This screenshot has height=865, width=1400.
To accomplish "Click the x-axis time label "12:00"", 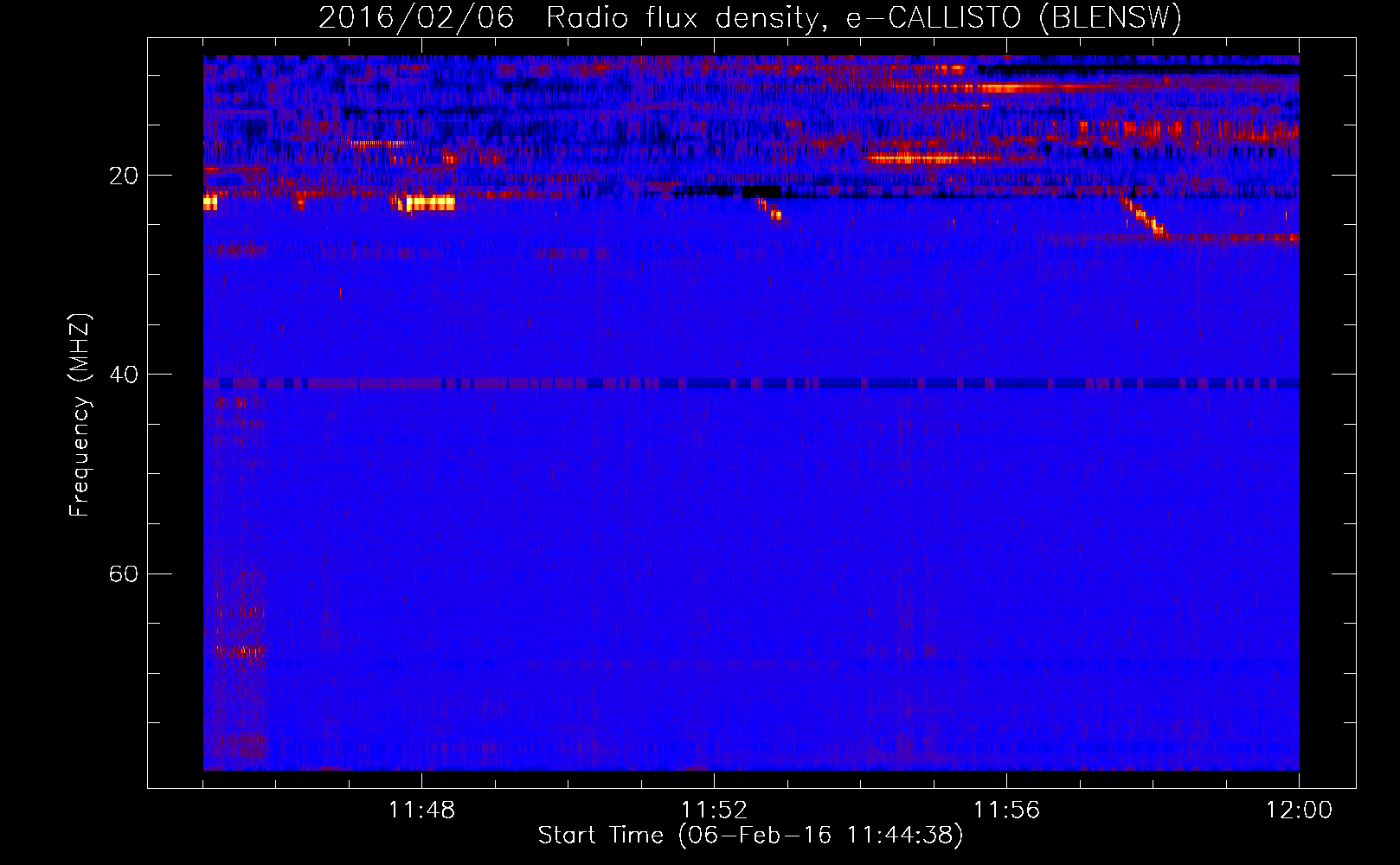I will pos(1299,811).
